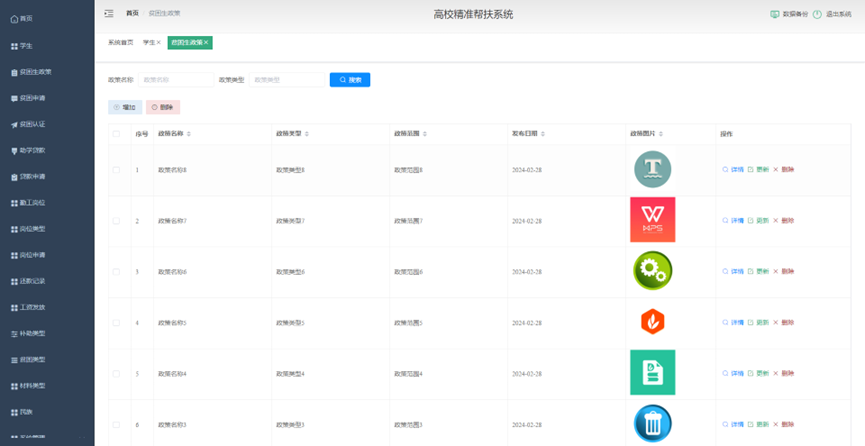
Task: Check the row checkbox for 政策名称3
Action: tap(116, 425)
